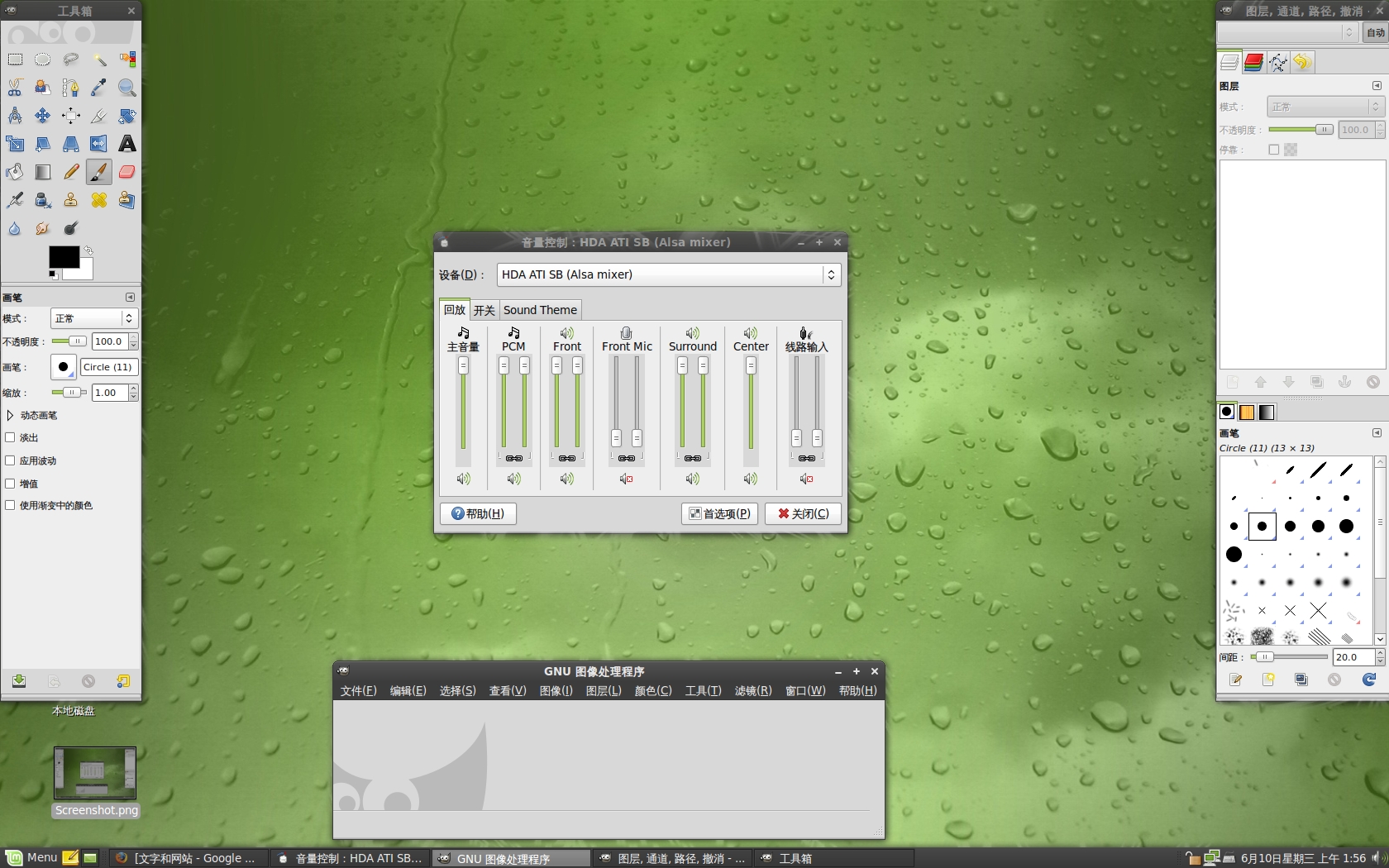Select the Scissors Select tool

15,88
